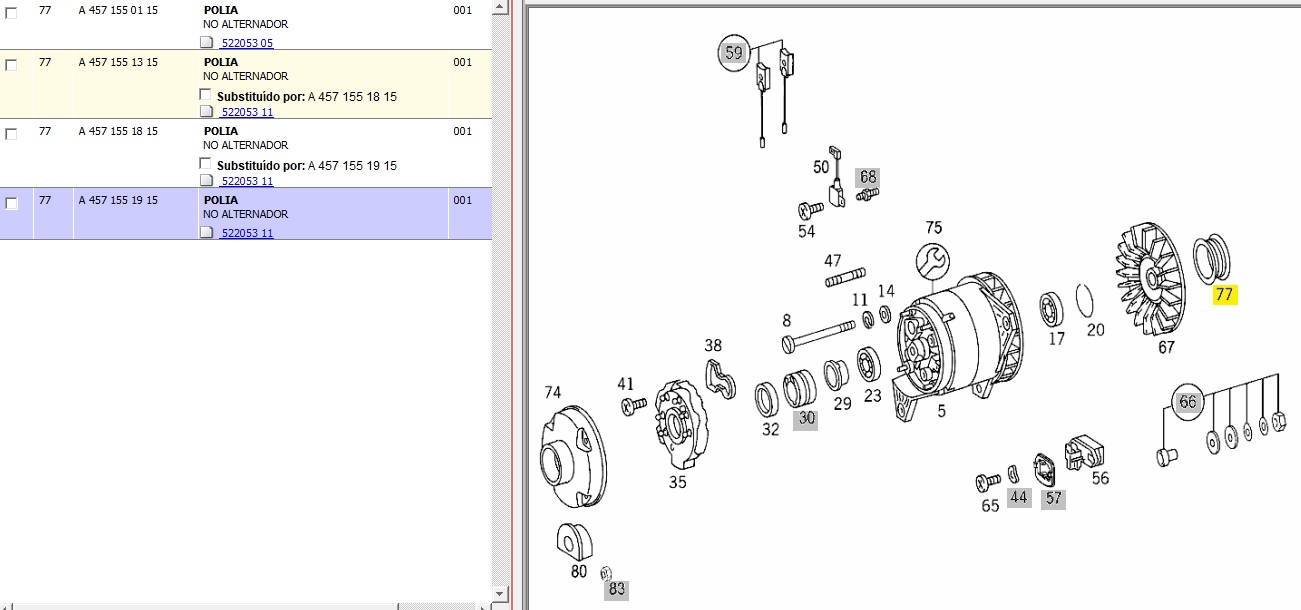Click the parts list scroll down arrow
1301x610 pixels.
(x=501, y=592)
